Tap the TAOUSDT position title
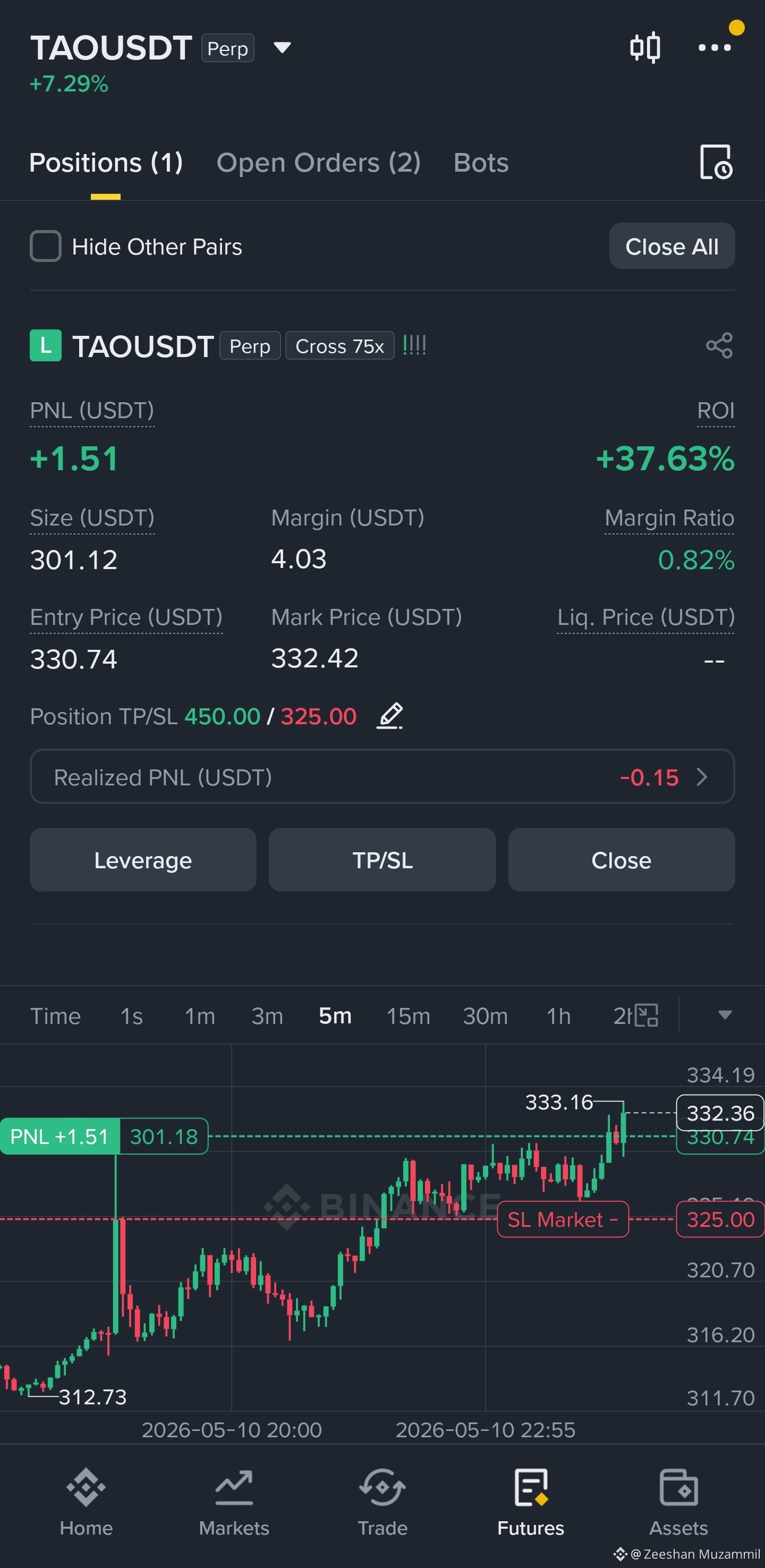Viewport: 765px width, 1568px height. click(x=143, y=346)
